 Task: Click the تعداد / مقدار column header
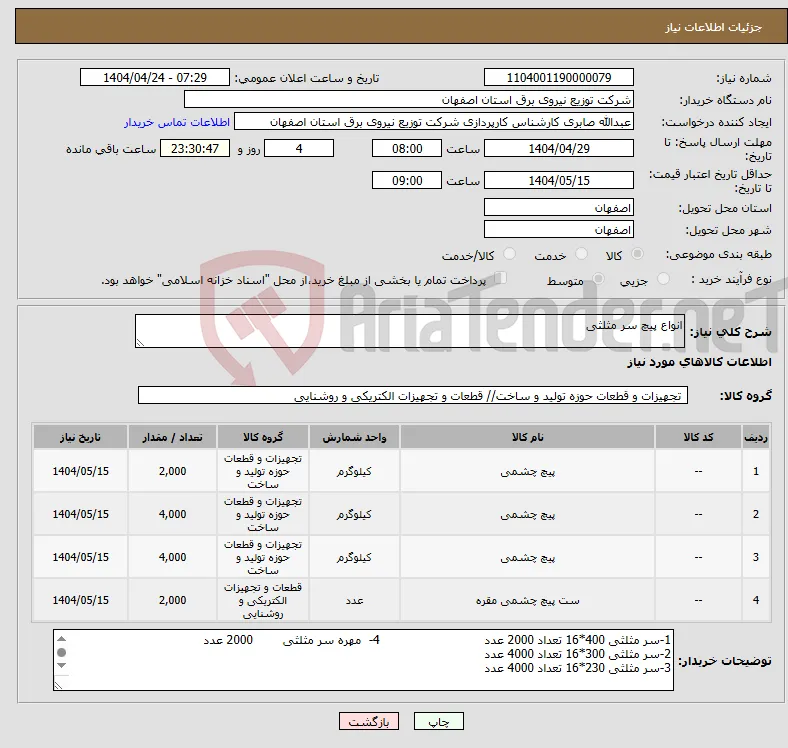click(x=172, y=437)
